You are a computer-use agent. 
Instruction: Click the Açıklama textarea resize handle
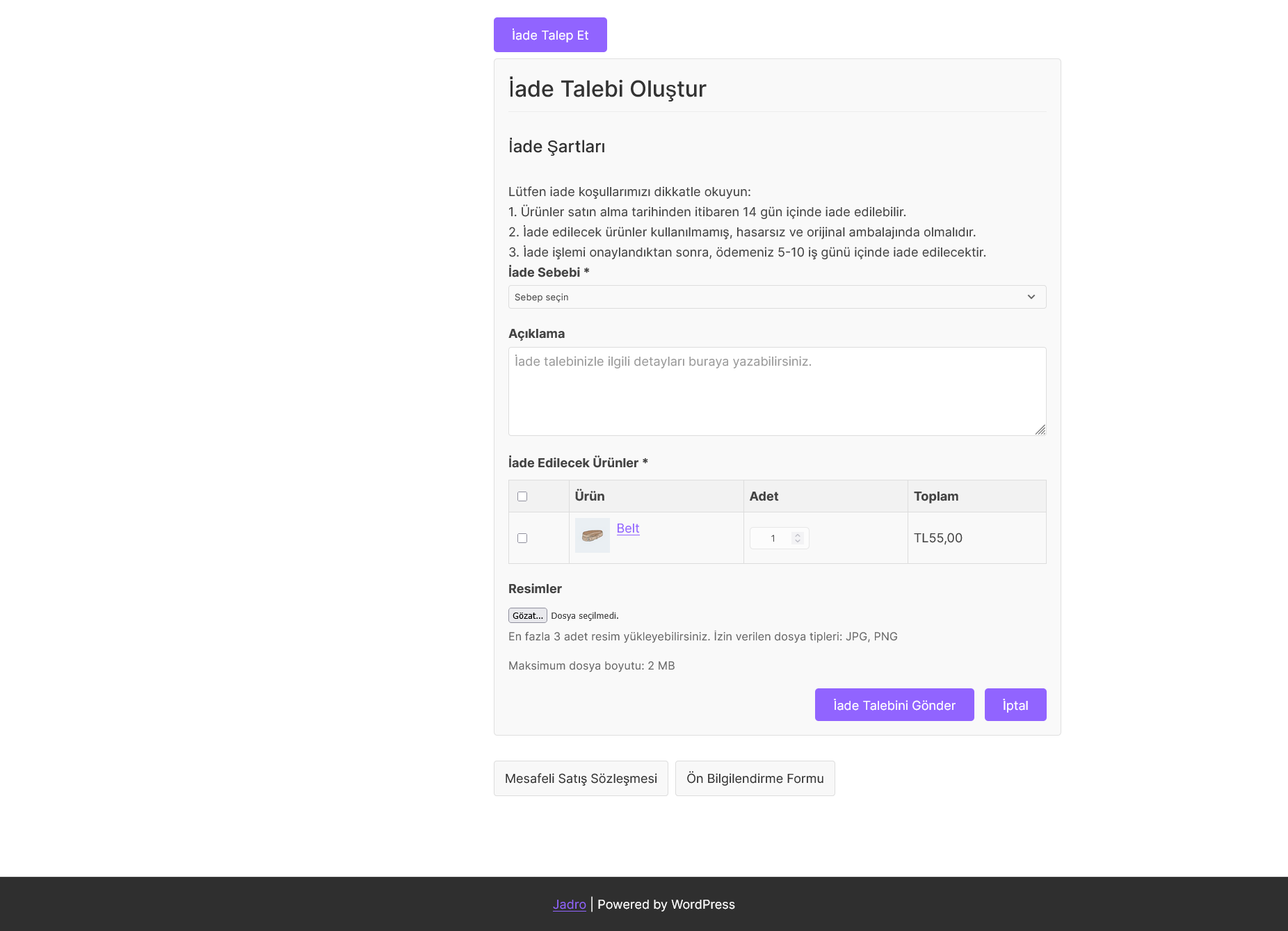click(1040, 430)
